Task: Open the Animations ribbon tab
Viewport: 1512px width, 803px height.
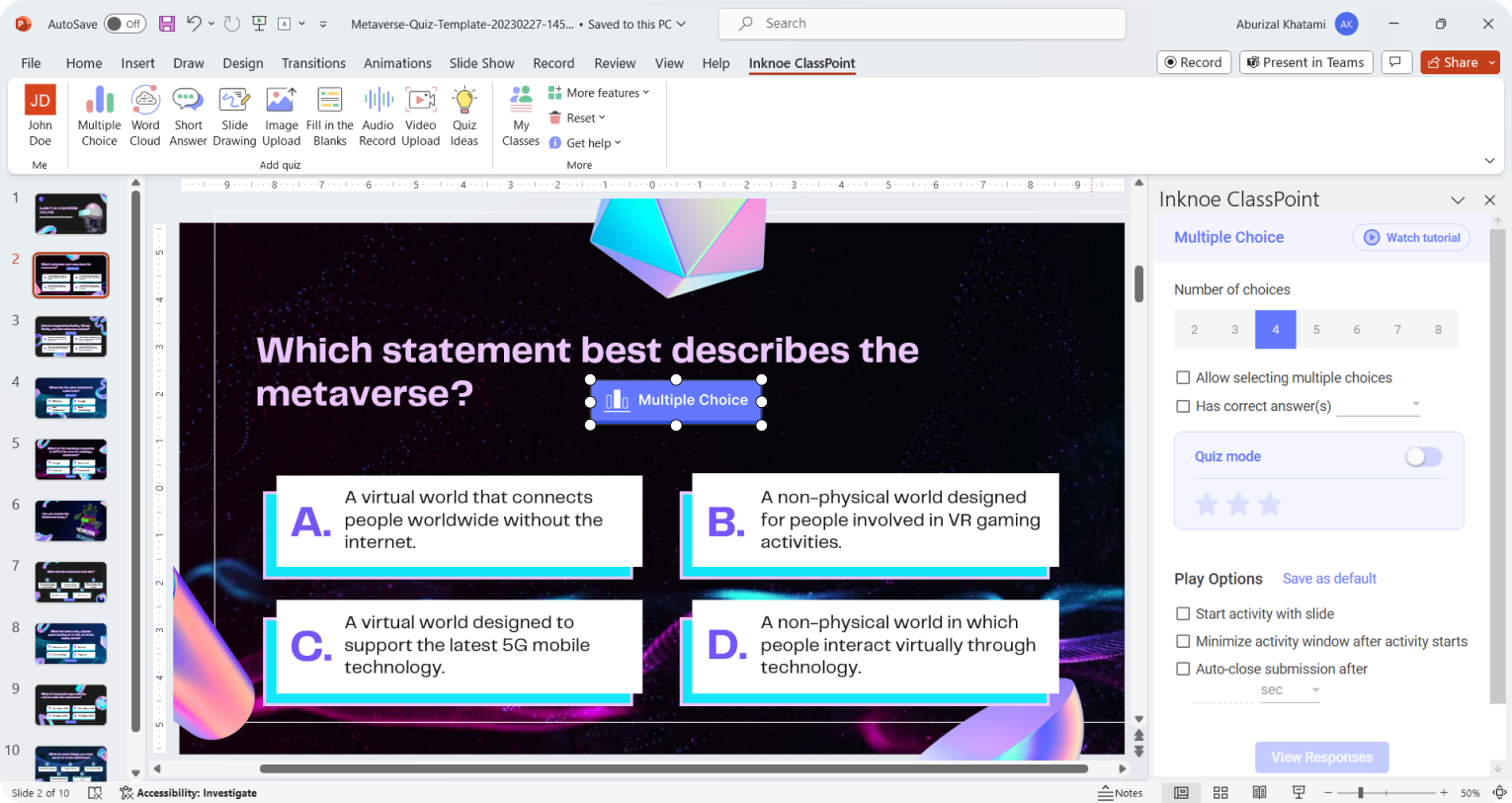Action: [x=397, y=62]
